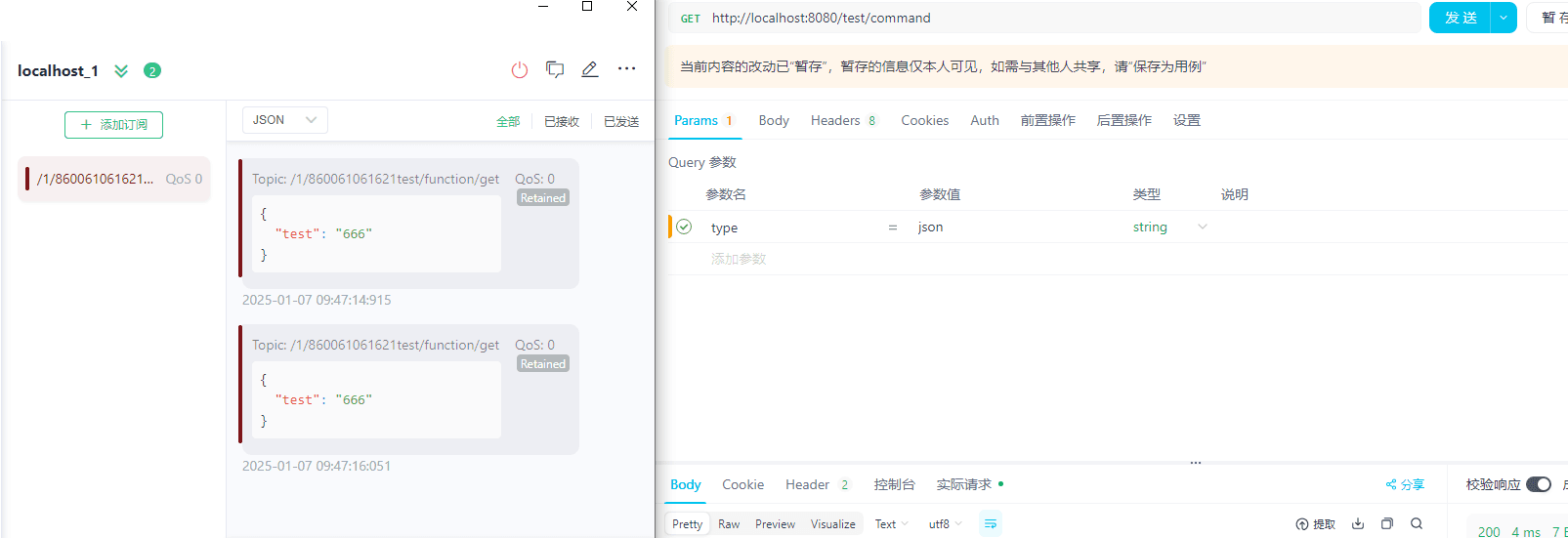1568x538 pixels.
Task: Click the panel resize handle dots
Action: pyautogui.click(x=1195, y=463)
